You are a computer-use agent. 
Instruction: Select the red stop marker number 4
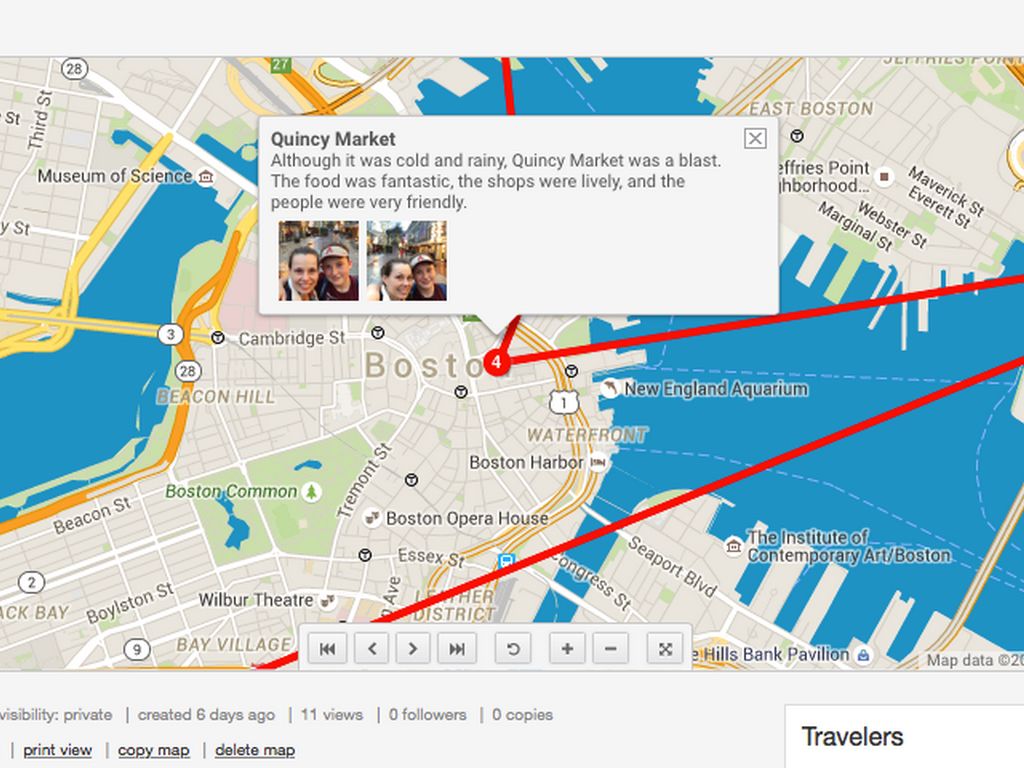point(496,362)
